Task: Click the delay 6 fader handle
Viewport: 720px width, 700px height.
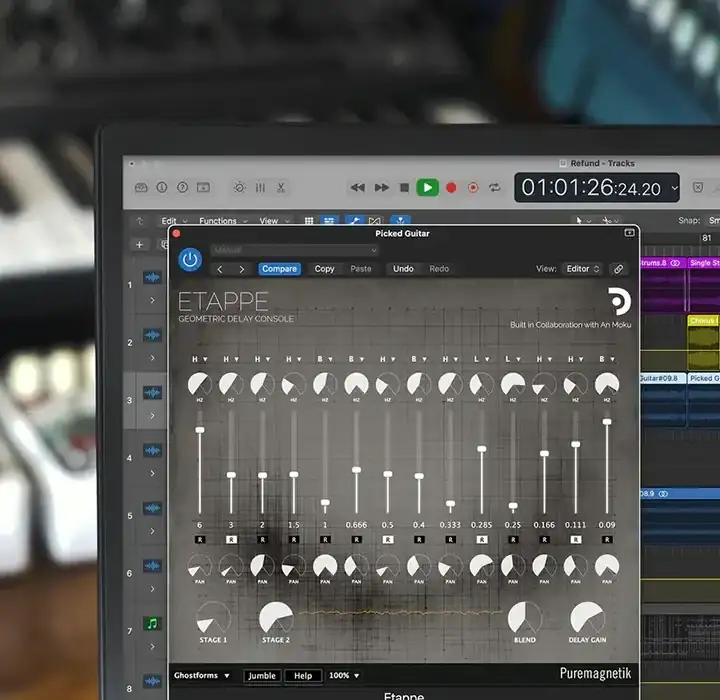Action: point(200,430)
